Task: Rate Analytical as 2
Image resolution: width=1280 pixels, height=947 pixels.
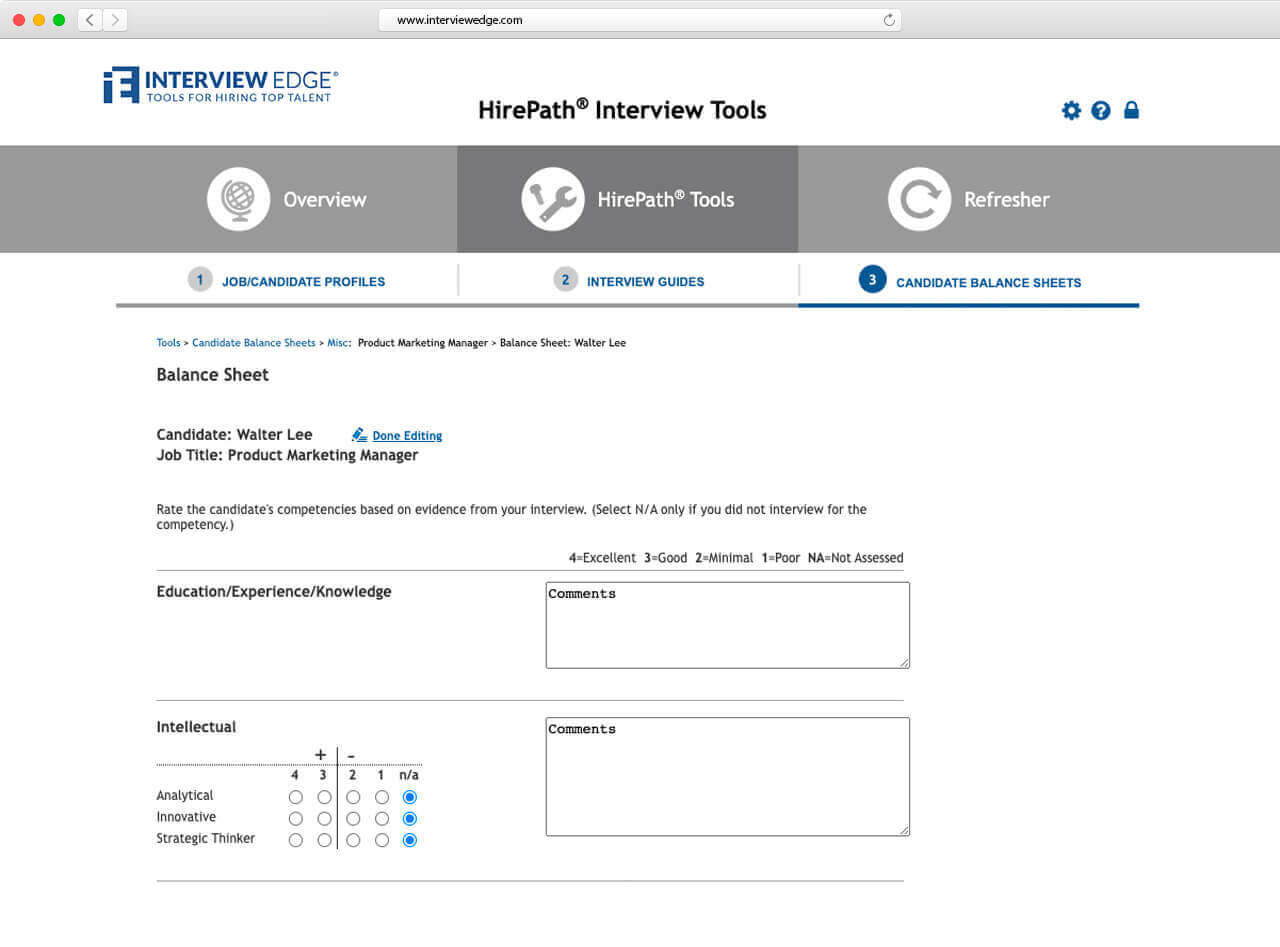Action: [x=353, y=798]
